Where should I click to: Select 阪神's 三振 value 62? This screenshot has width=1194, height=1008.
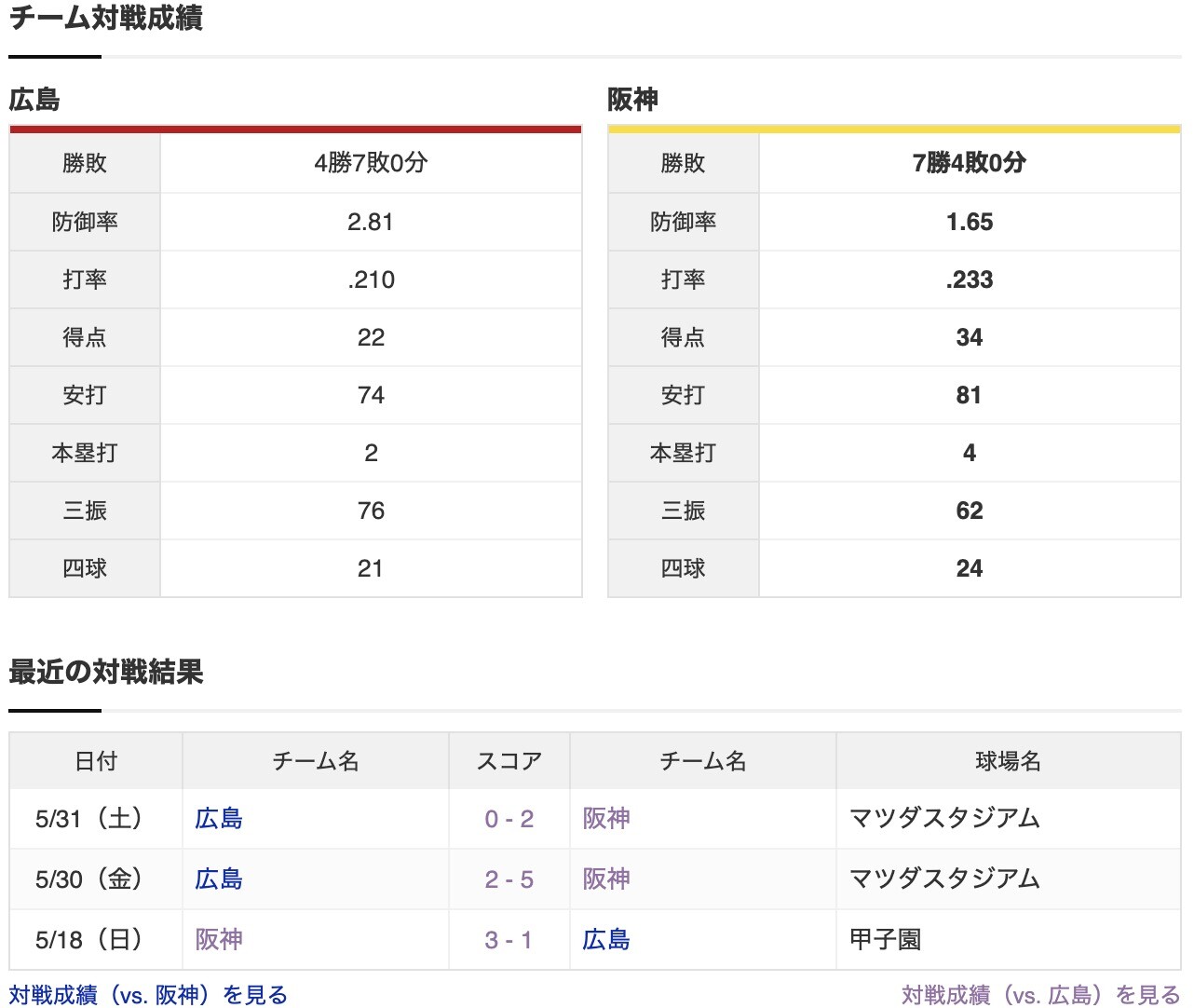pos(970,511)
